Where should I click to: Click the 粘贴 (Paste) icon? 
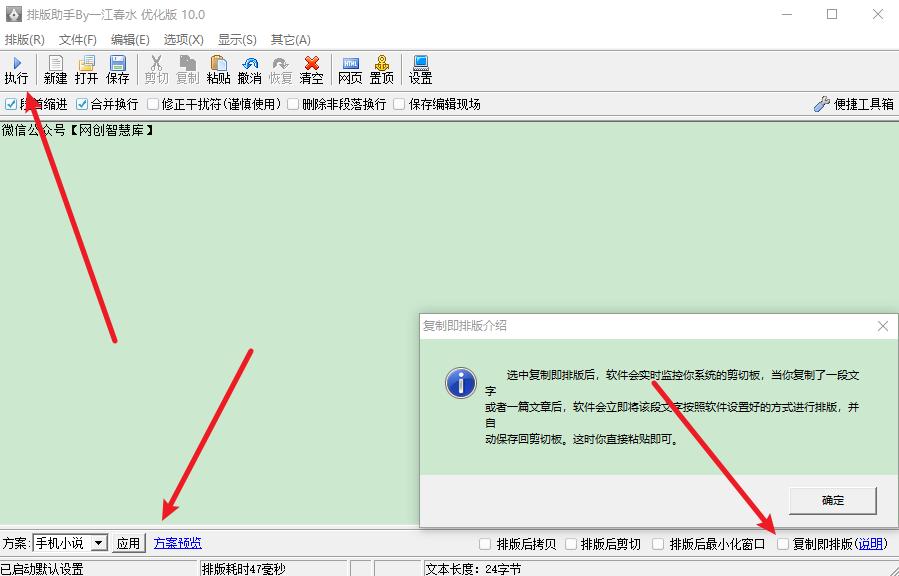pos(218,68)
